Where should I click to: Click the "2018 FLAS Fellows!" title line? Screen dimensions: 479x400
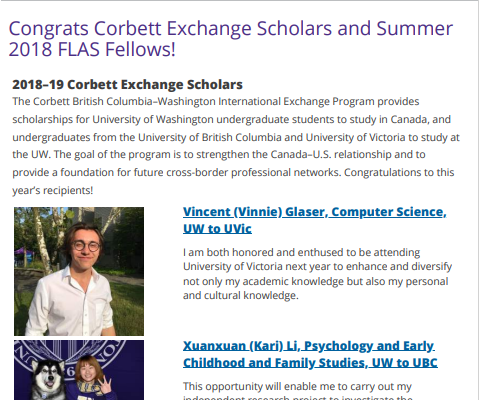pos(92,49)
